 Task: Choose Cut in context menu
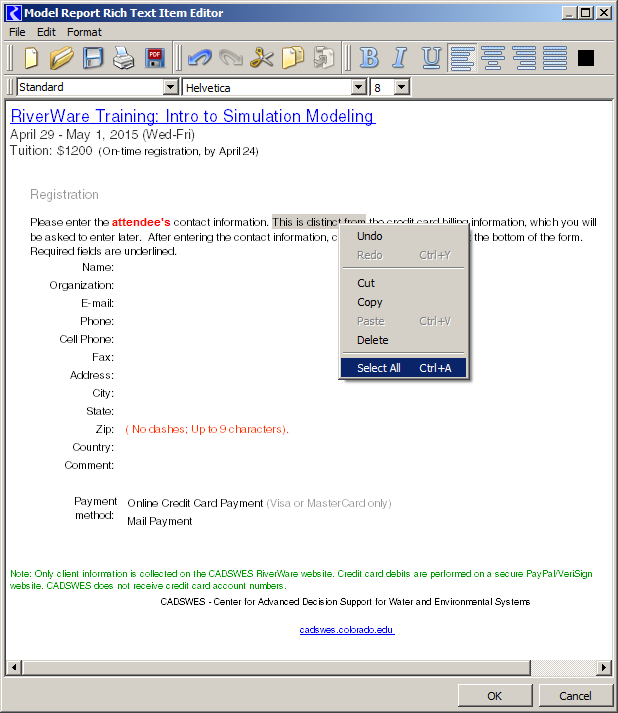pyautogui.click(x=403, y=283)
